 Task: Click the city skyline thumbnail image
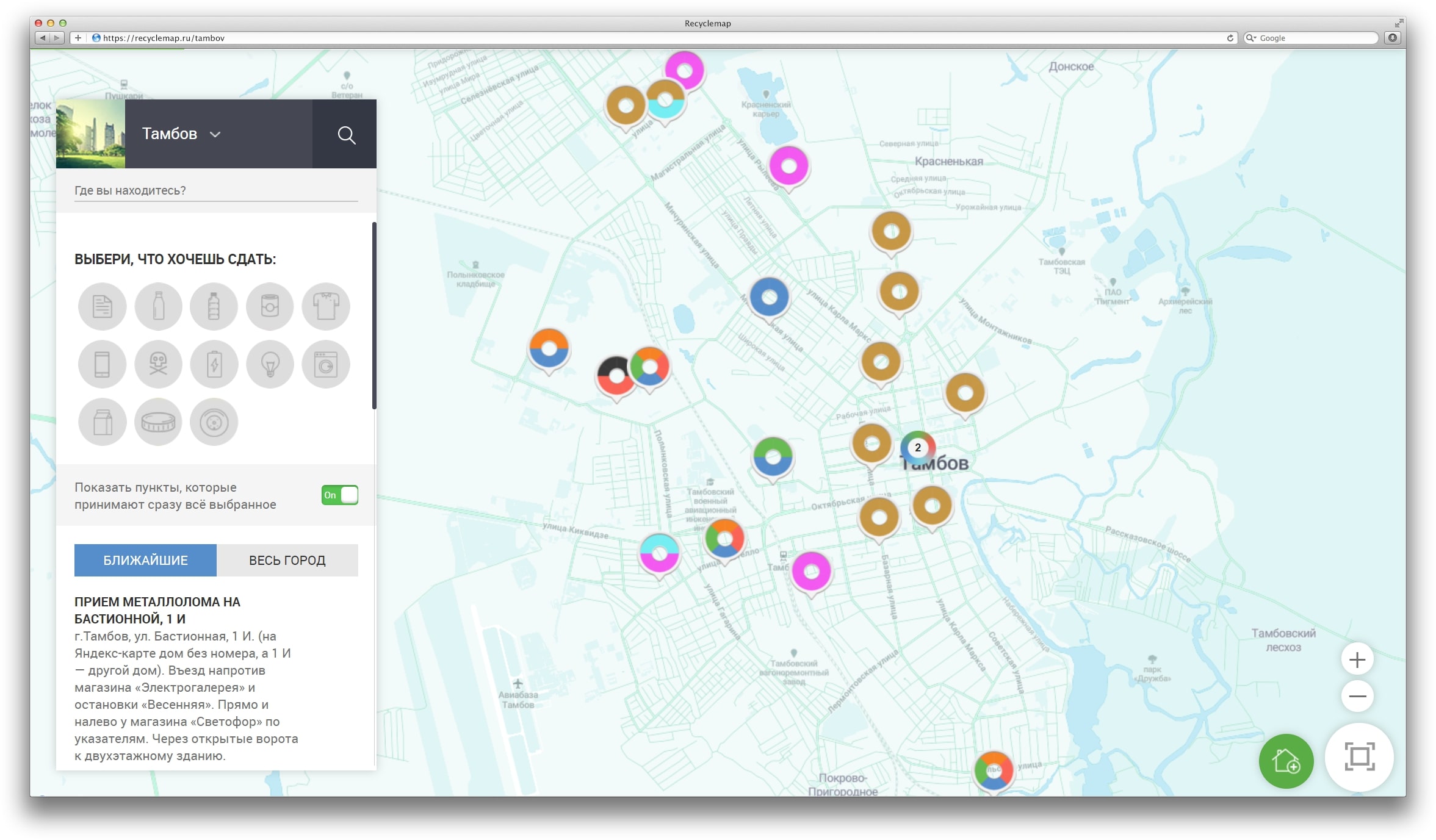pyautogui.click(x=90, y=134)
